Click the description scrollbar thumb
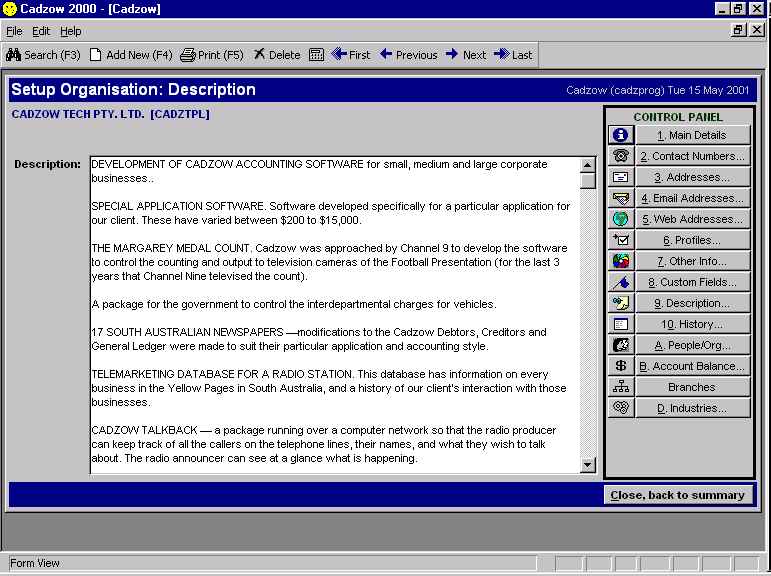 tap(587, 181)
